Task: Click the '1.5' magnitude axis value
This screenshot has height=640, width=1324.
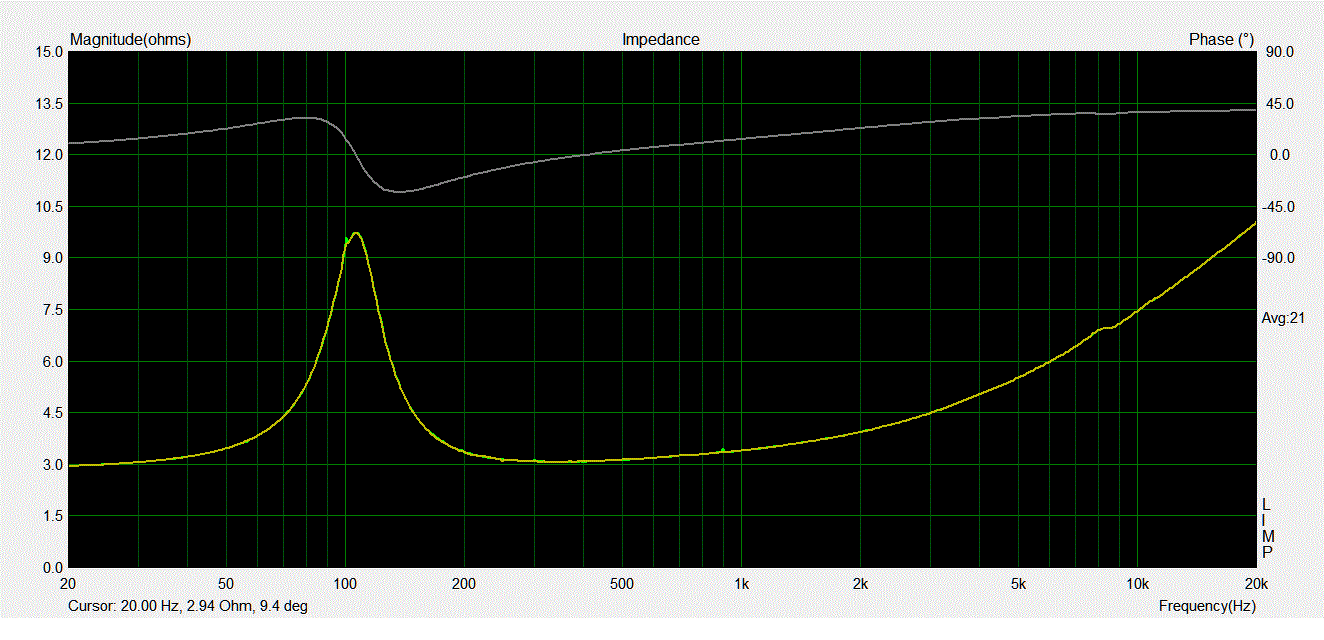Action: click(x=51, y=516)
